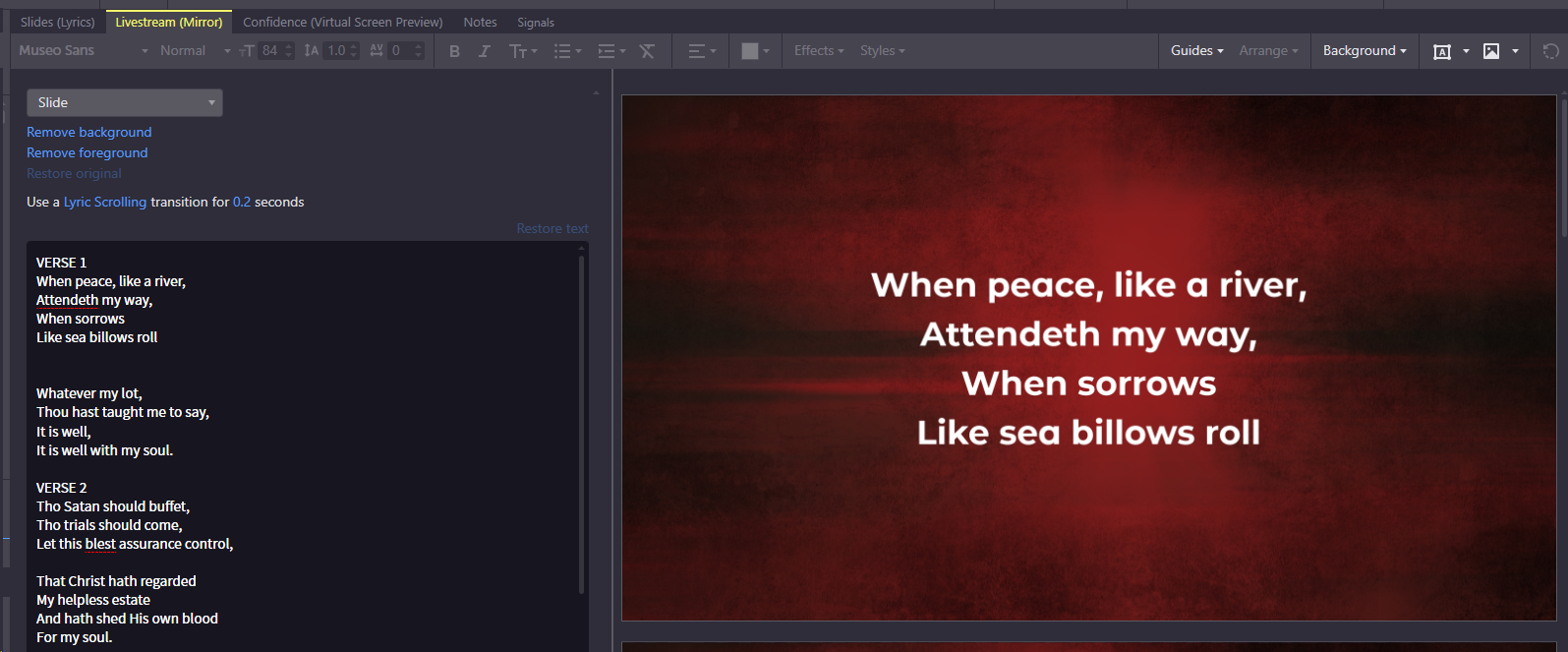Open the Background menu

[x=1365, y=50]
